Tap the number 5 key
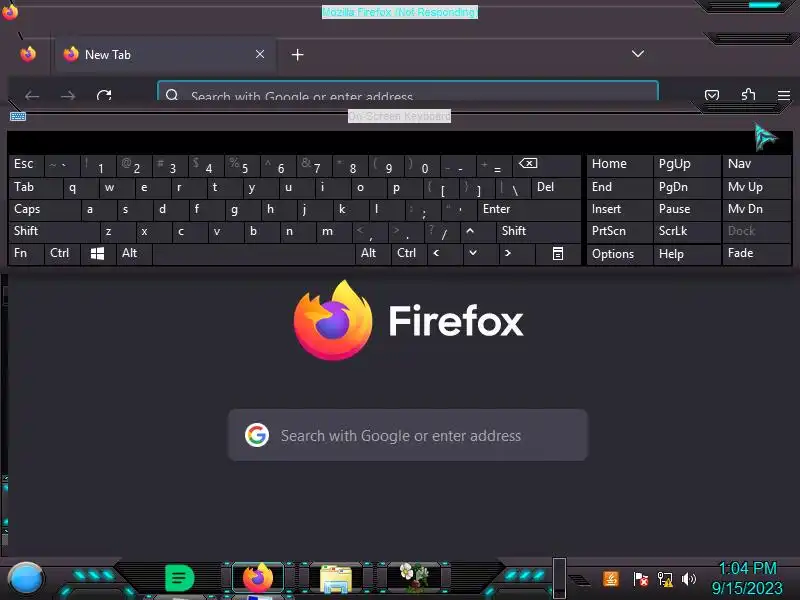This screenshot has width=800, height=600. 242,164
